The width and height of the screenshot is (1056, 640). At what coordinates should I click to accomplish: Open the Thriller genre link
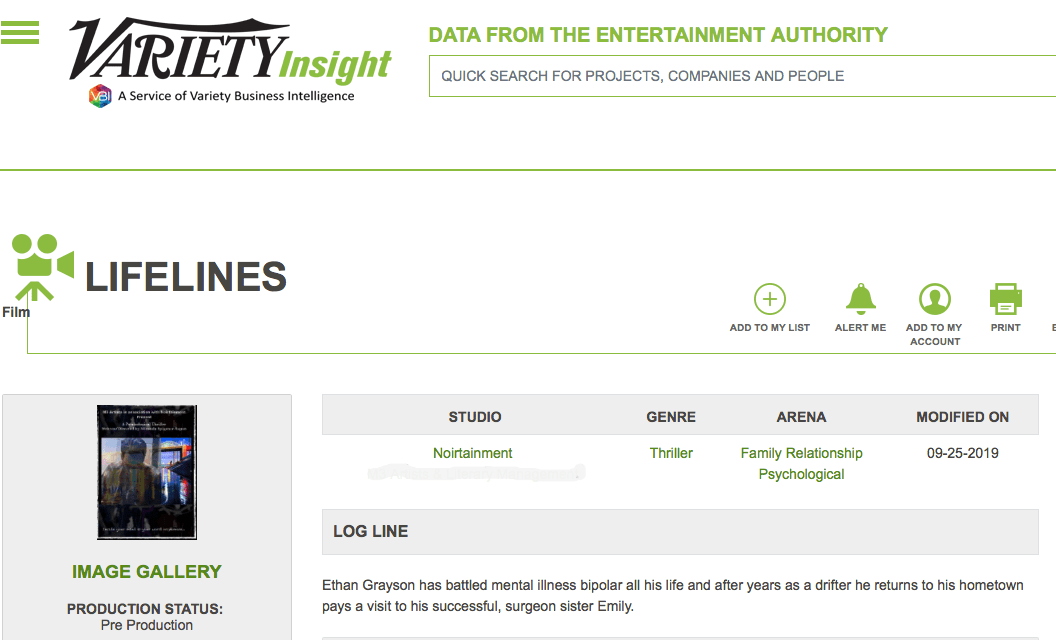[x=671, y=453]
